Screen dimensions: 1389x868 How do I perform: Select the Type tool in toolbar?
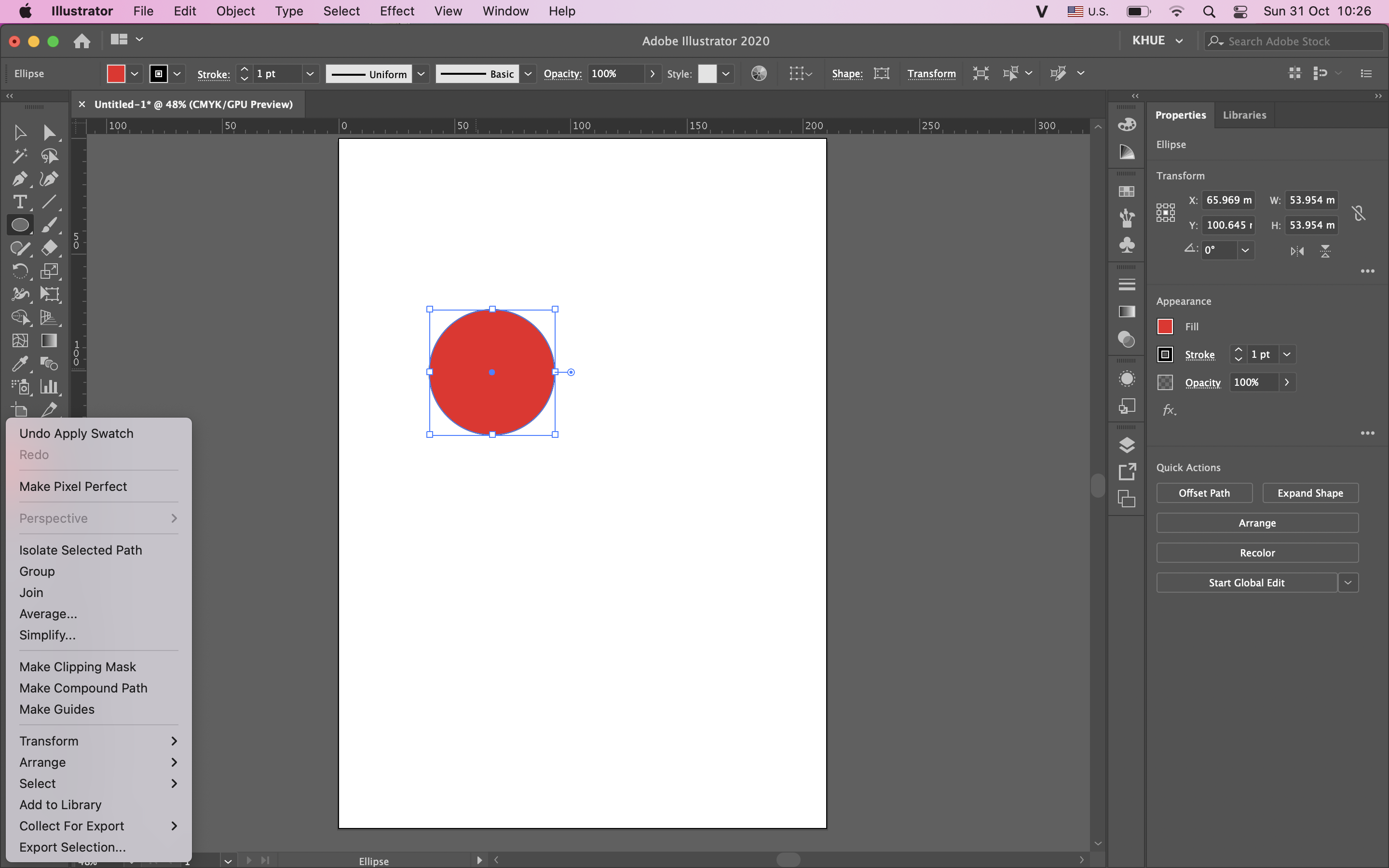click(x=19, y=201)
